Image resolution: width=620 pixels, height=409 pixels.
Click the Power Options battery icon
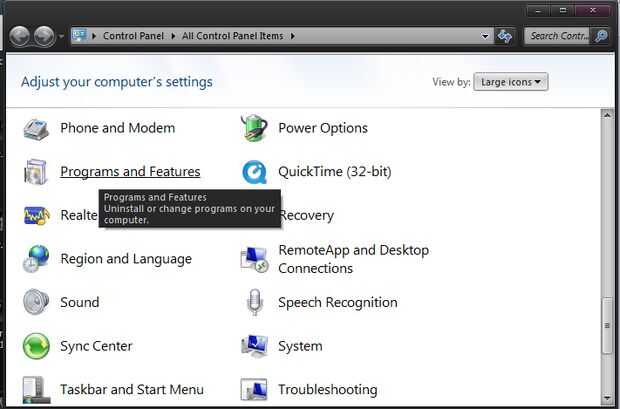(x=254, y=128)
